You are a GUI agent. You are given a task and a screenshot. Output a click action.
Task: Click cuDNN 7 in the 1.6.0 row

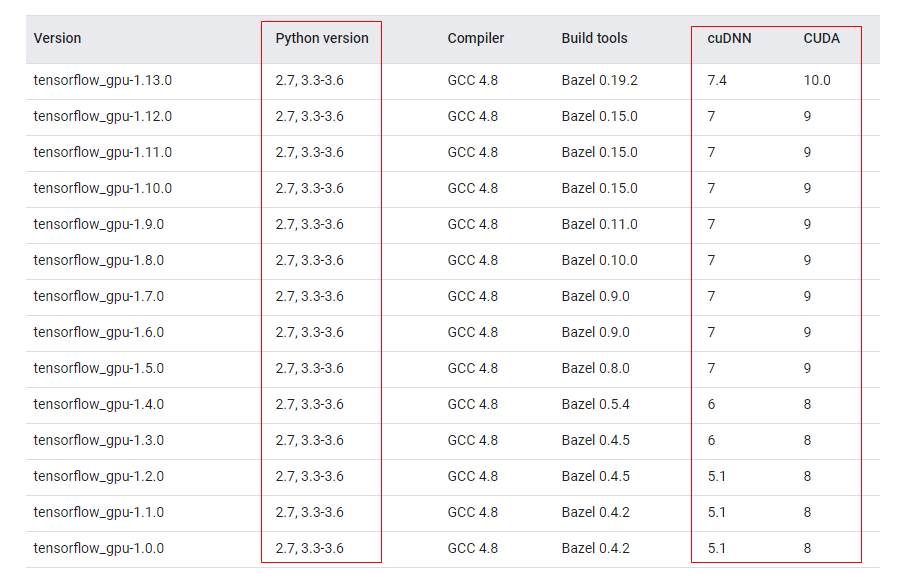[x=711, y=332]
